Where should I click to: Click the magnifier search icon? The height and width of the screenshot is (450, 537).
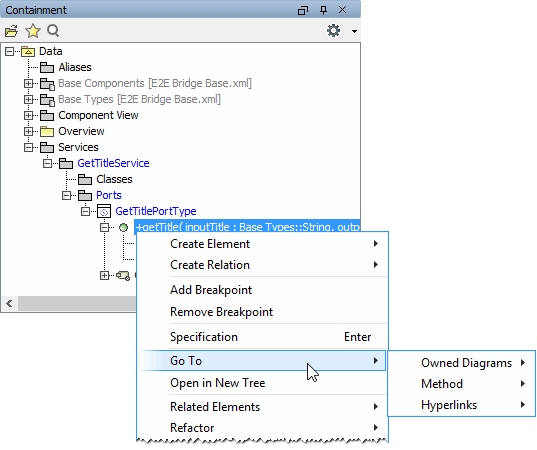pos(53,31)
